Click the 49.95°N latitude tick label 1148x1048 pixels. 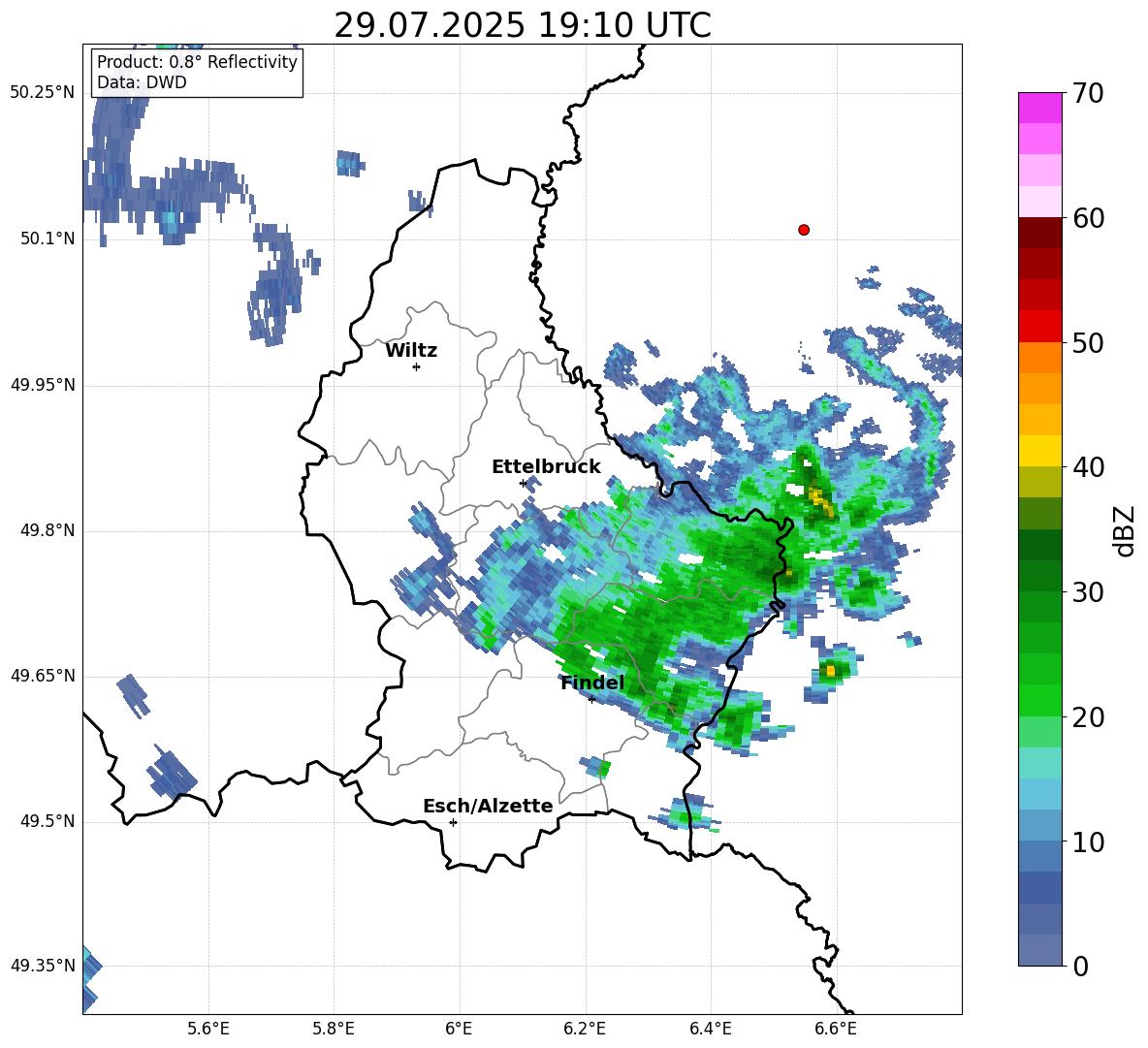[x=43, y=385]
